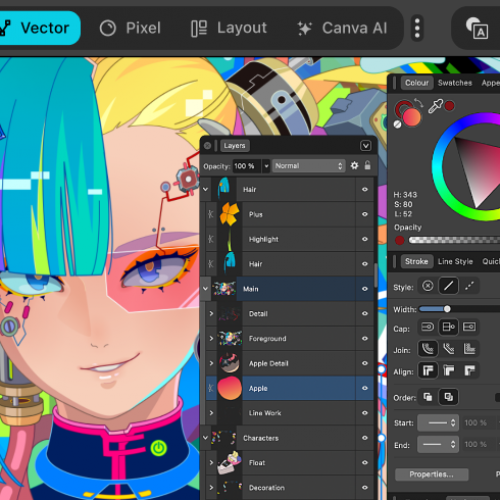Hide the top Hair group layer
The height and width of the screenshot is (500, 500).
365,189
